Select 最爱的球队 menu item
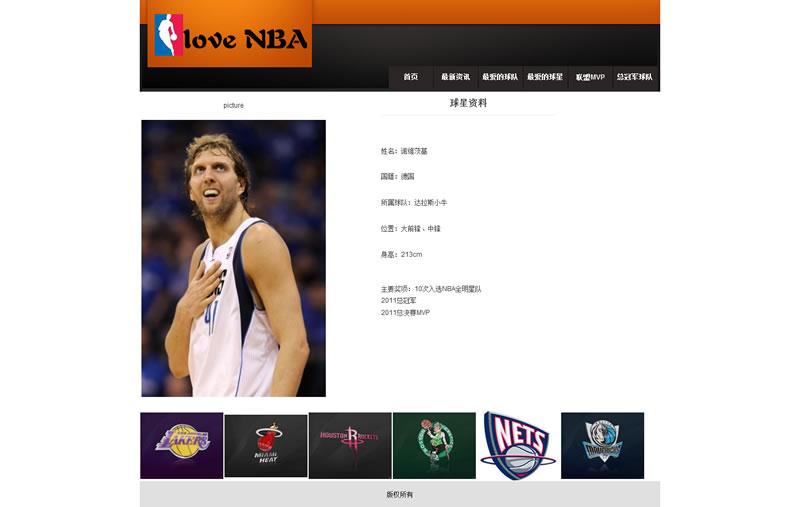The width and height of the screenshot is (800, 507). 500,77
